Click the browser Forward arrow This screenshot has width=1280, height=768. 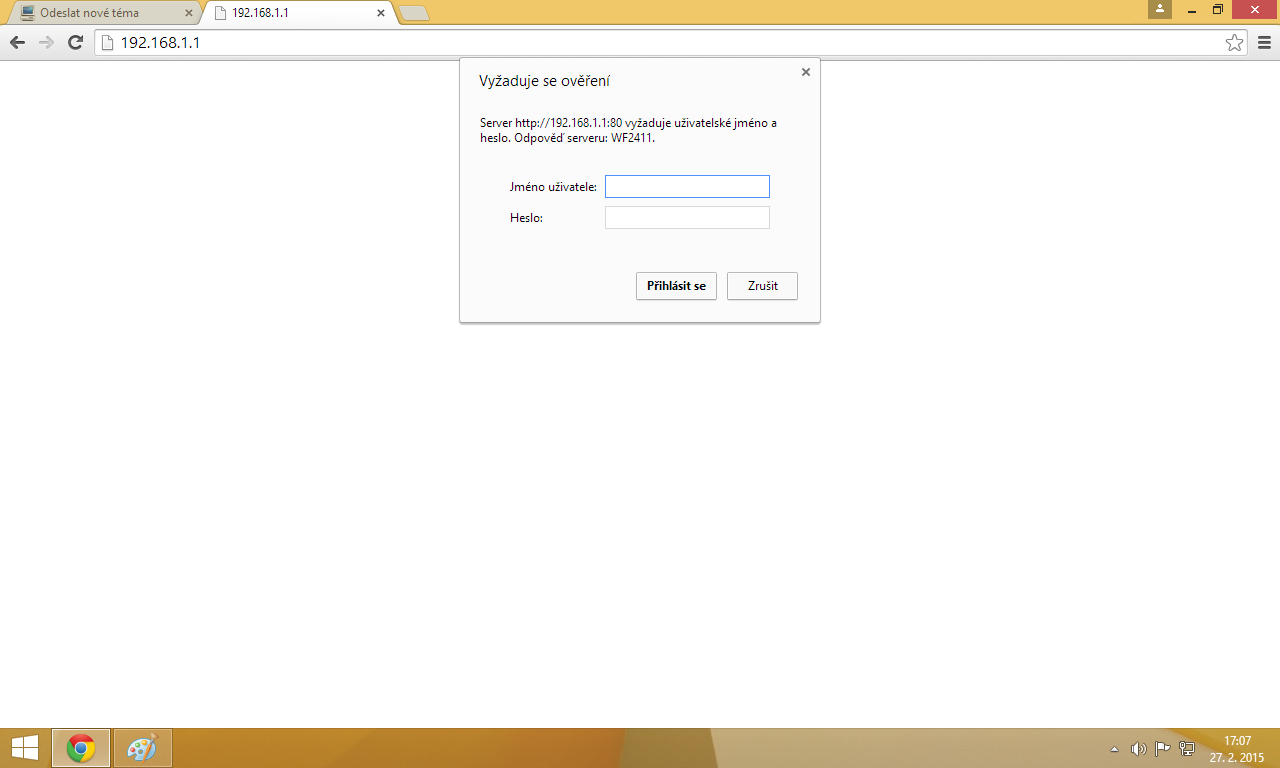pyautogui.click(x=46, y=43)
